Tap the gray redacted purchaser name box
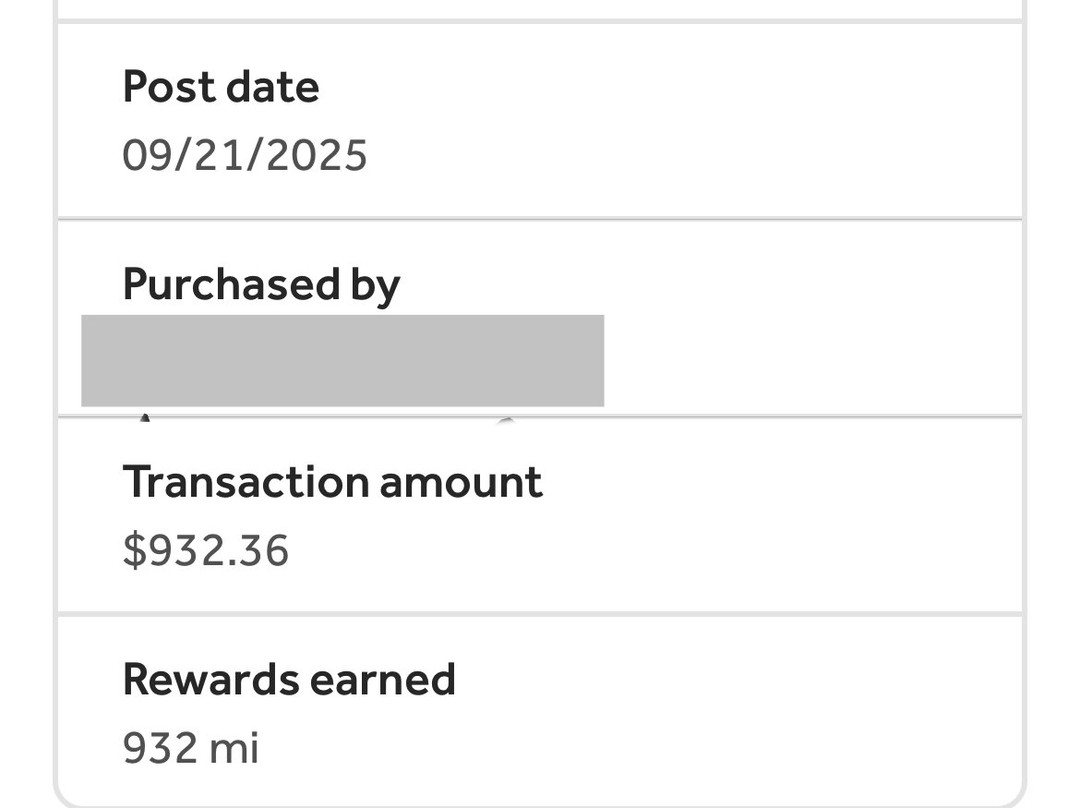Viewport: 1080px width, 808px height. click(x=342, y=360)
